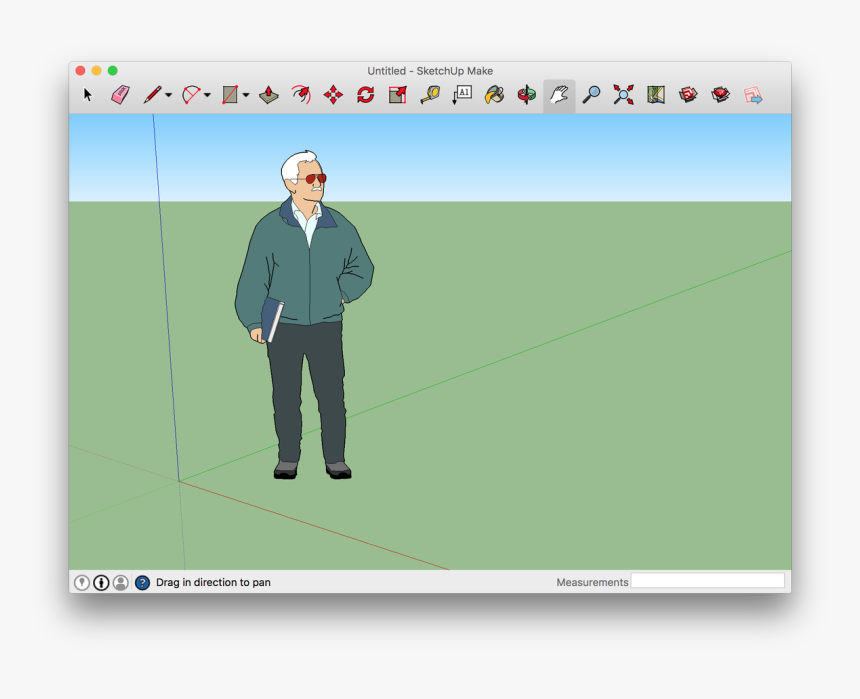Screen dimensions: 860x699
Task: Click the 'Untitled - SketchUp Make' window title
Action: (430, 71)
